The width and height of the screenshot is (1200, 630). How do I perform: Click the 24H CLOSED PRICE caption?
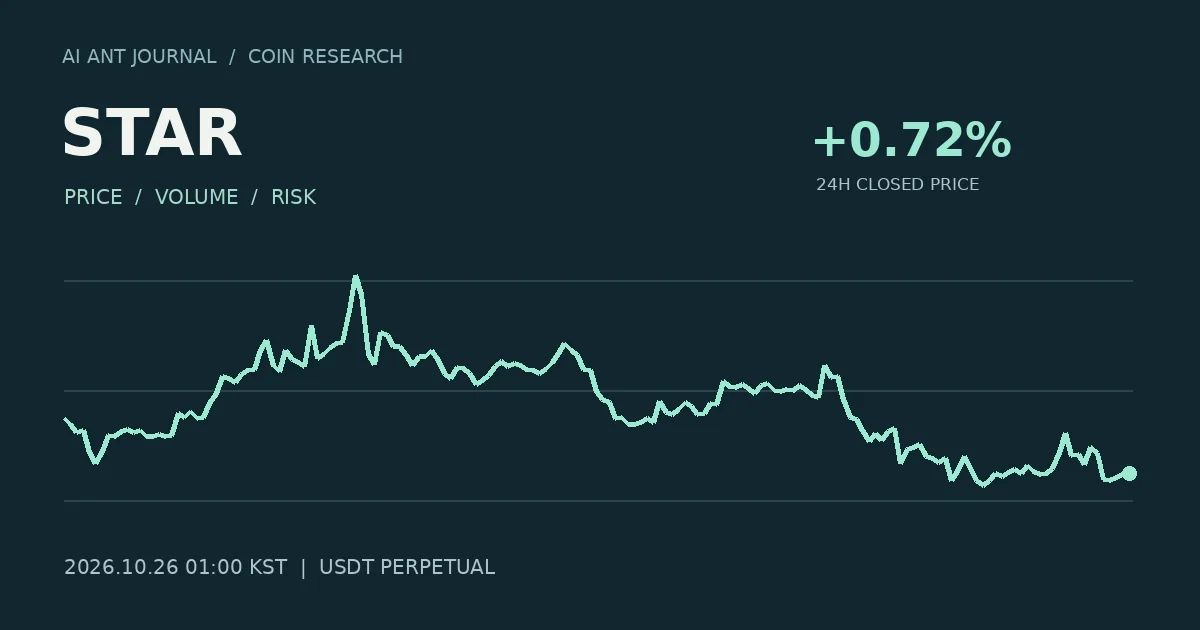(x=897, y=185)
